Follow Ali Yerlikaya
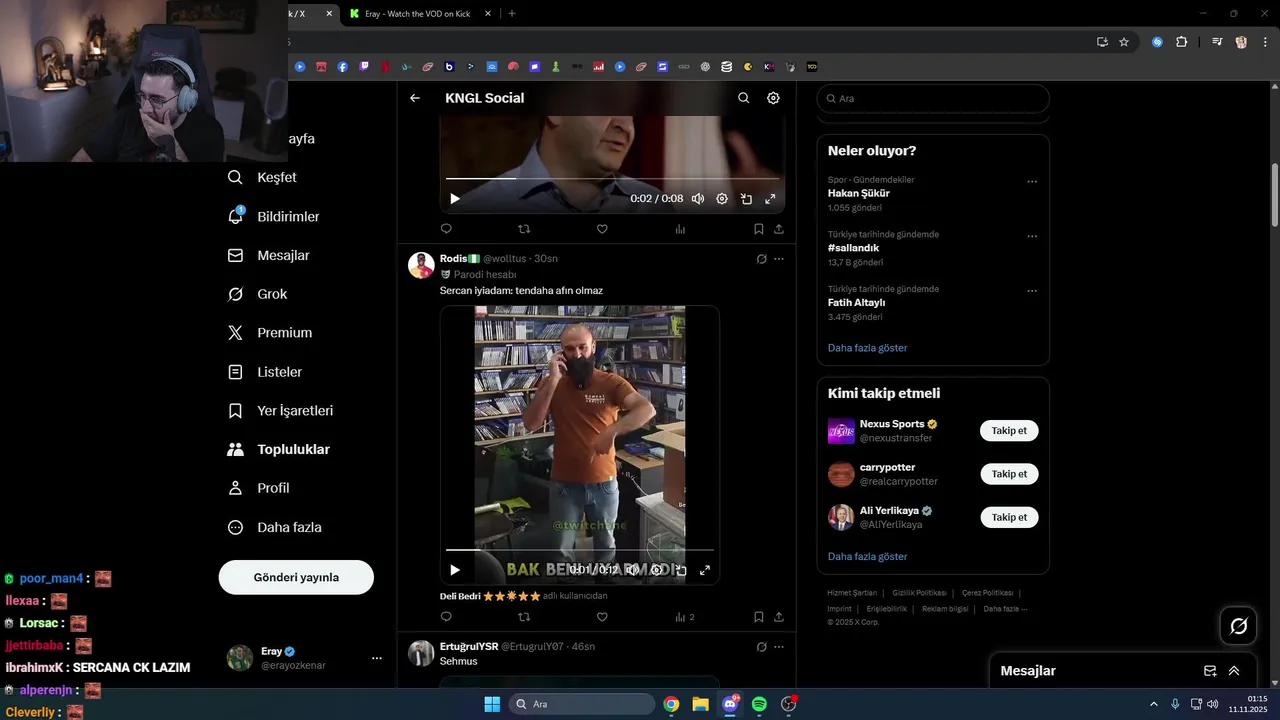Viewport: 1280px width, 720px height. point(1009,517)
